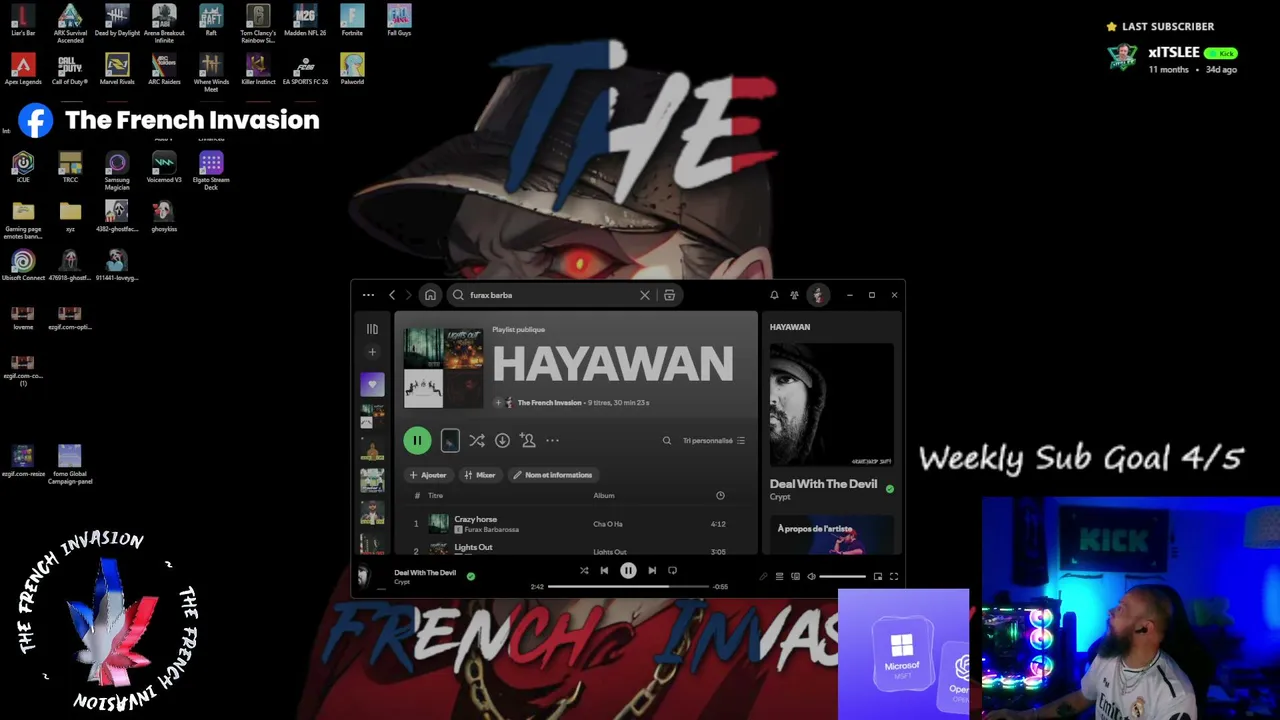This screenshot has height=720, width=1280.
Task: Toggle the saved checkmark beside the right panel title
Action: coord(890,489)
